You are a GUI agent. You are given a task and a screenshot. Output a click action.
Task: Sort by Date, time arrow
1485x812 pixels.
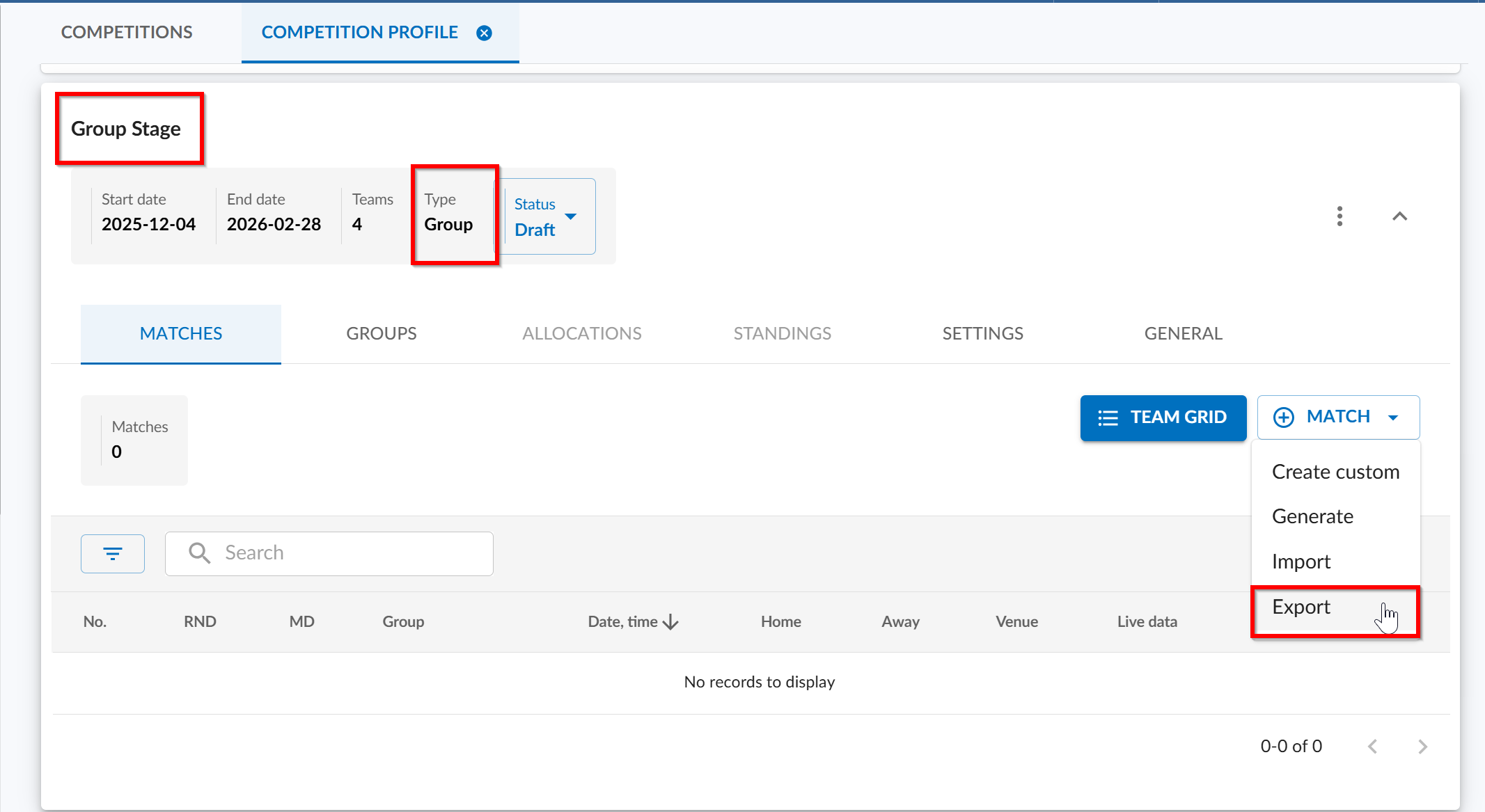coord(671,622)
